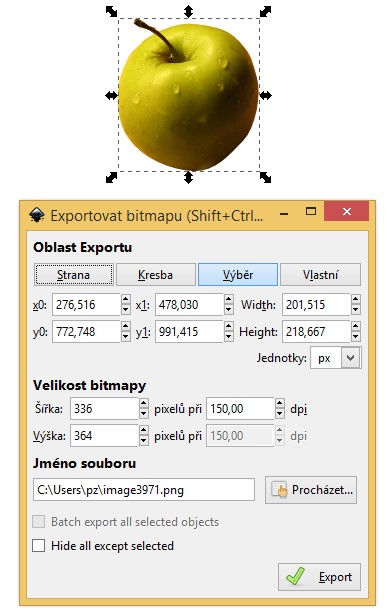Decrease Šířka value with down arrow

click(x=144, y=414)
